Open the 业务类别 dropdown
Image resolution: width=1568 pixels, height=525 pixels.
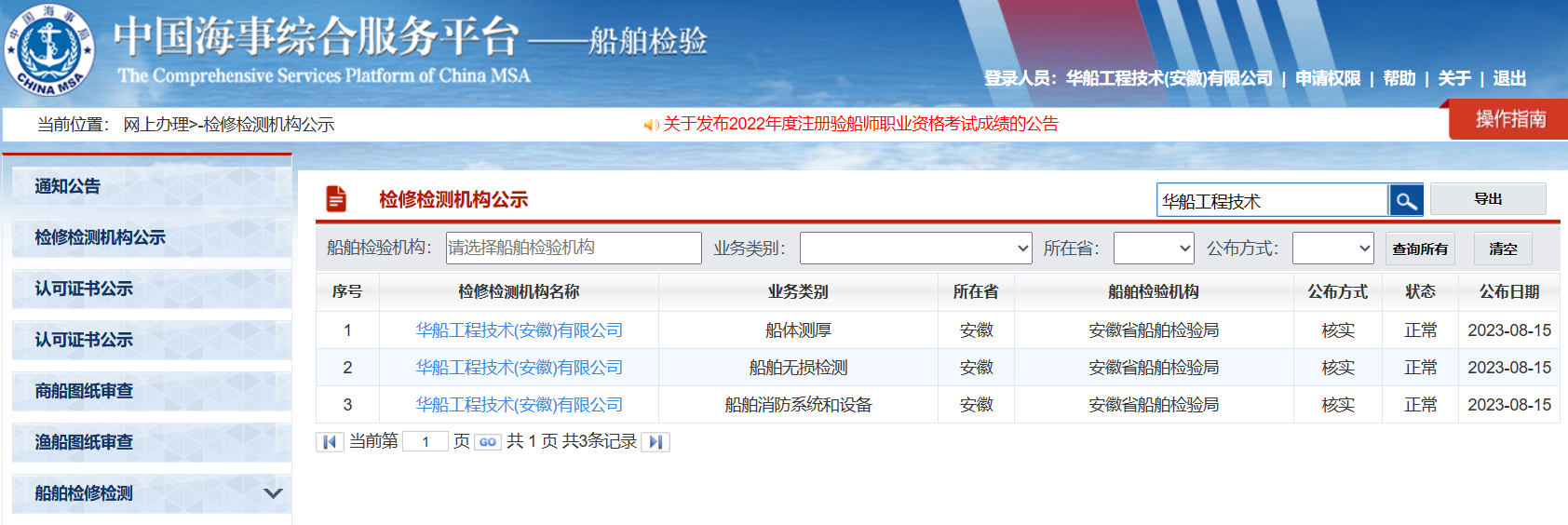pos(915,248)
